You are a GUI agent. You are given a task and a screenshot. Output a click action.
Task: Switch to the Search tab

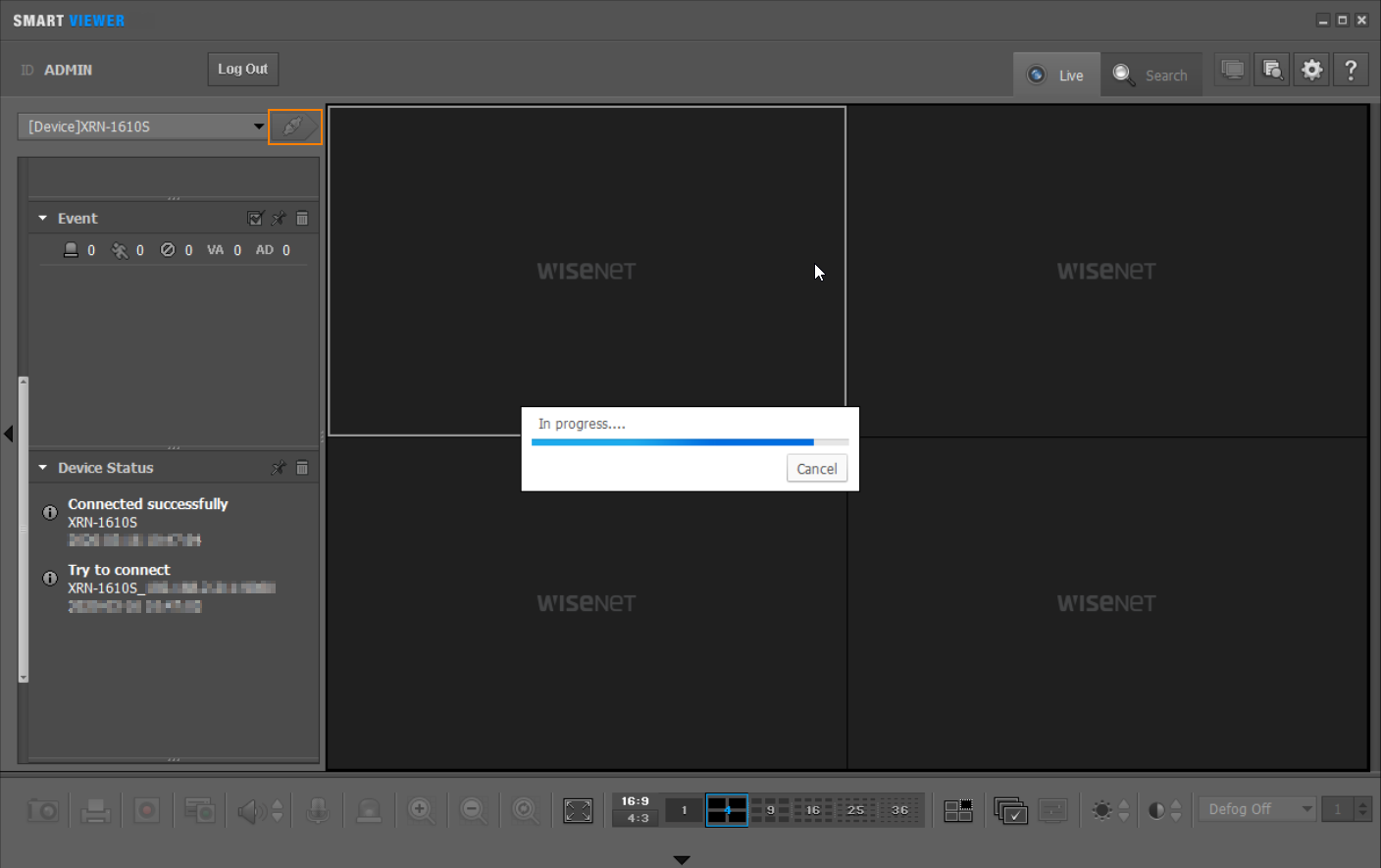tap(1151, 75)
